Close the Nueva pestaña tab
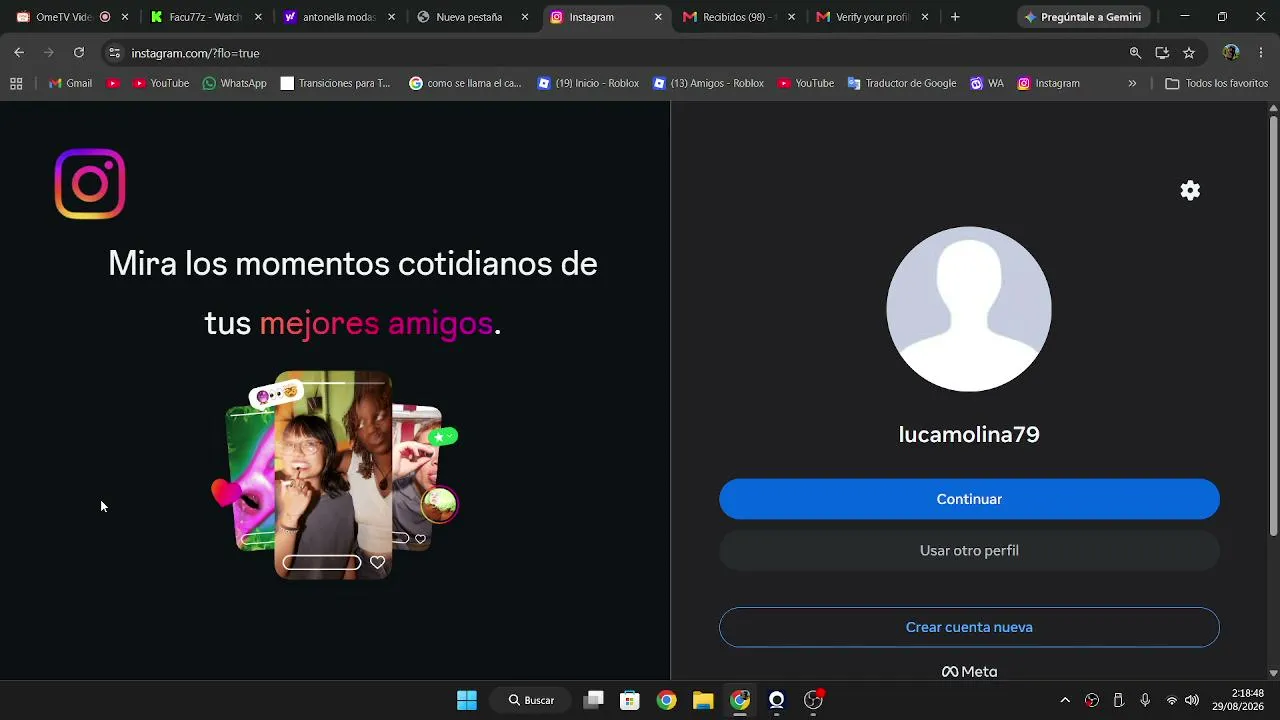Screen dimensions: 1280x720 point(525,17)
